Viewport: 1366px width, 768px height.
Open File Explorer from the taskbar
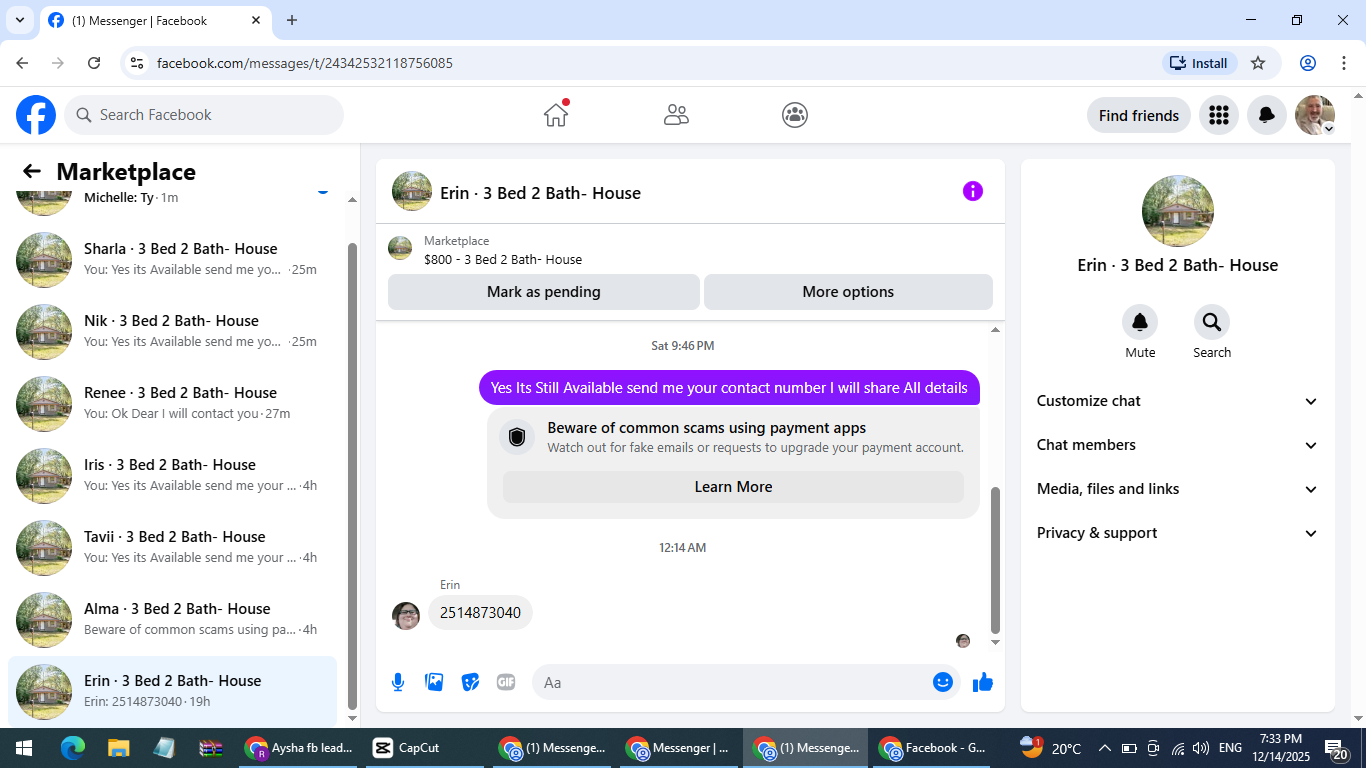[x=118, y=748]
